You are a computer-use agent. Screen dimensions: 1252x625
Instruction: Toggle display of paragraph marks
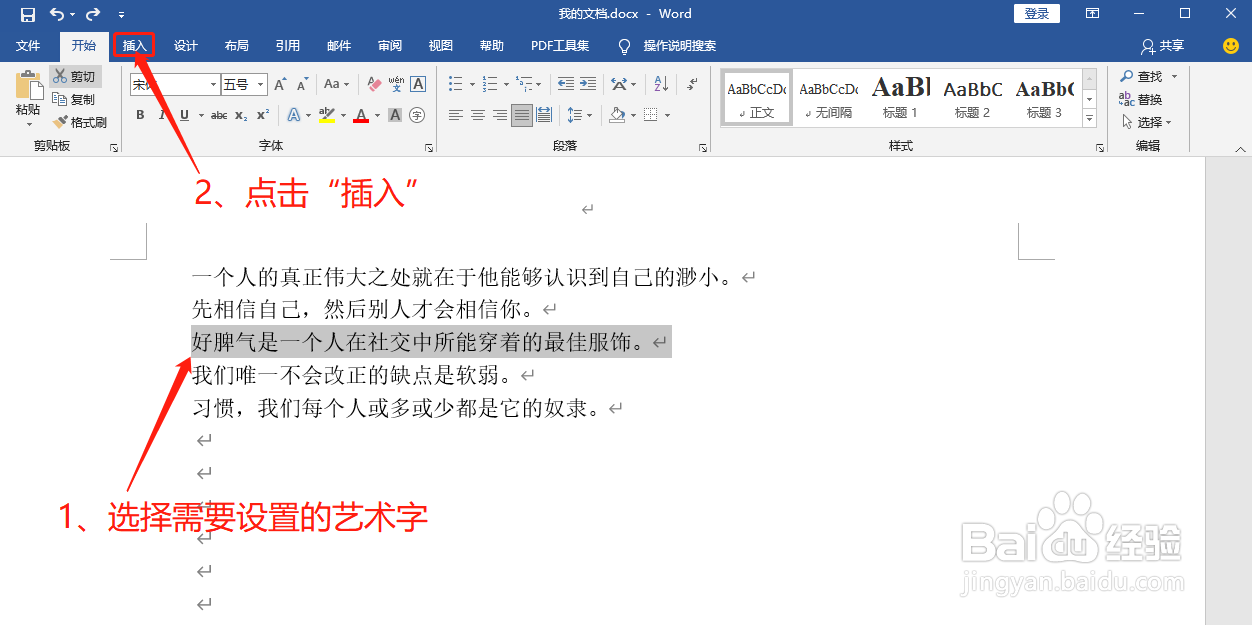coord(692,84)
